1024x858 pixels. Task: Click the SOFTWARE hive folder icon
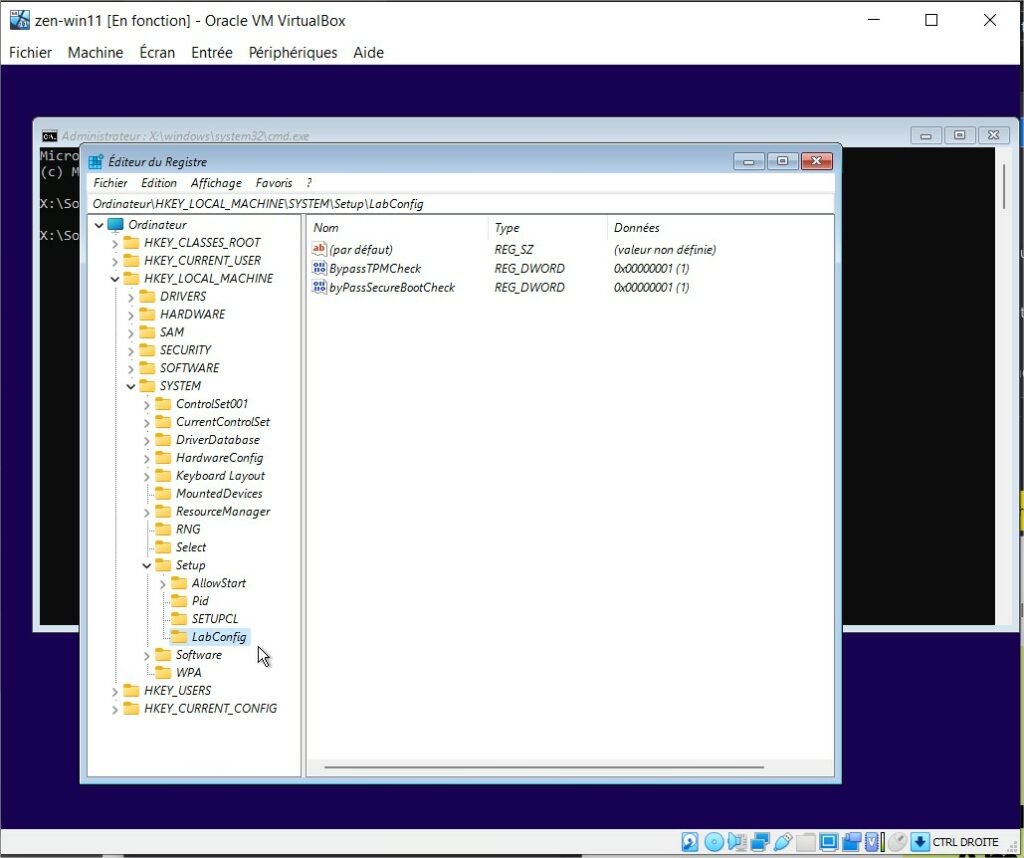pos(148,368)
